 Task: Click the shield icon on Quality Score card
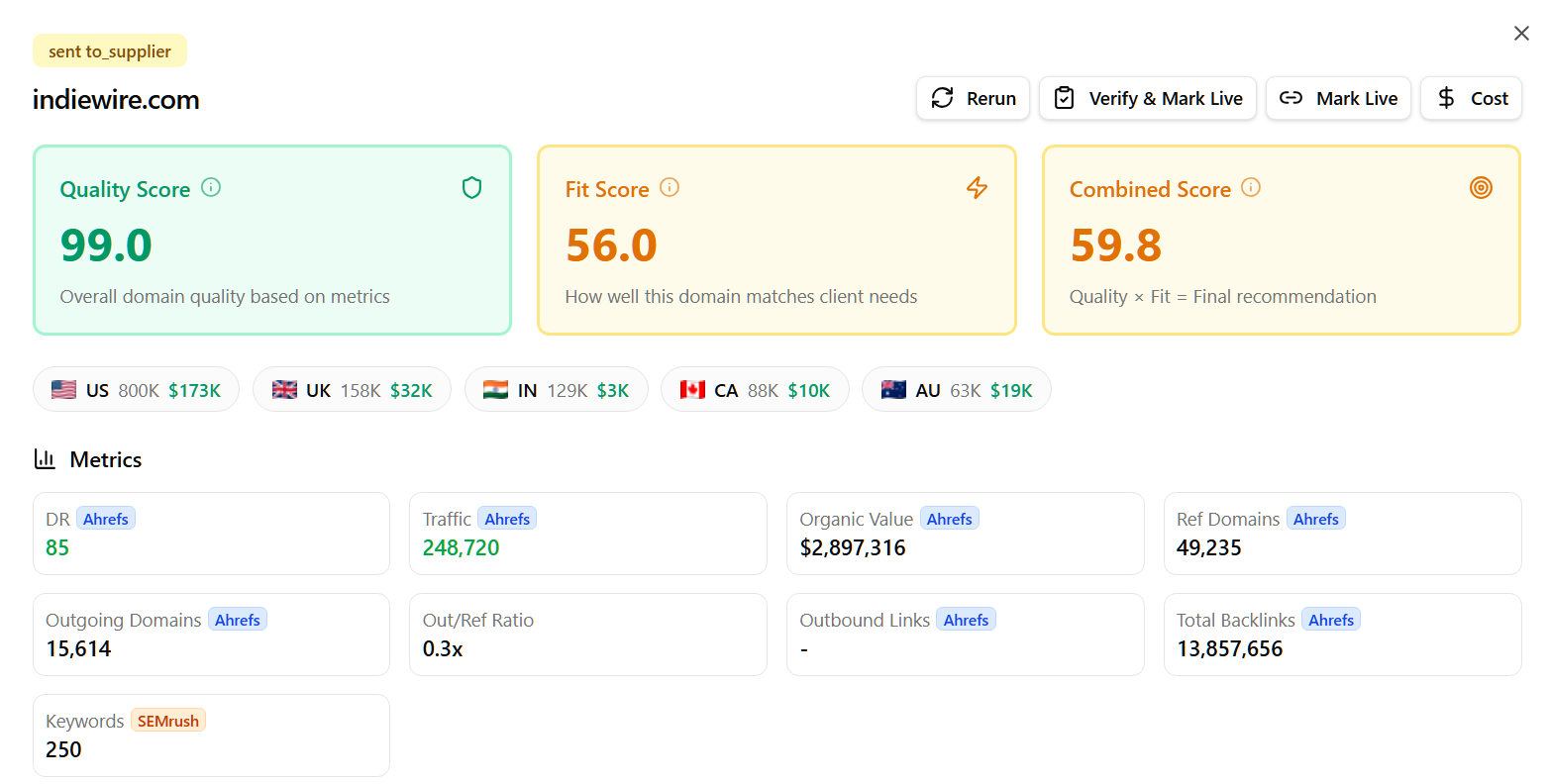pos(471,187)
